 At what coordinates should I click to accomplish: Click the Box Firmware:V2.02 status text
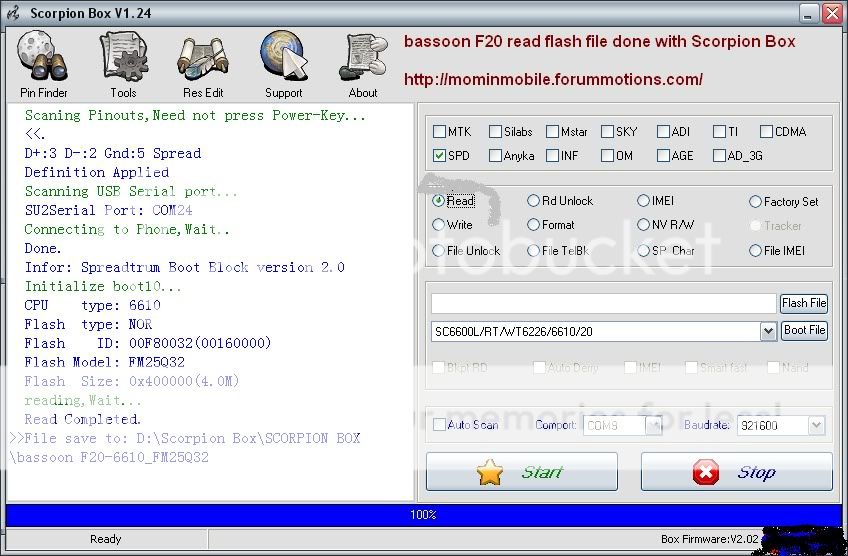710,539
